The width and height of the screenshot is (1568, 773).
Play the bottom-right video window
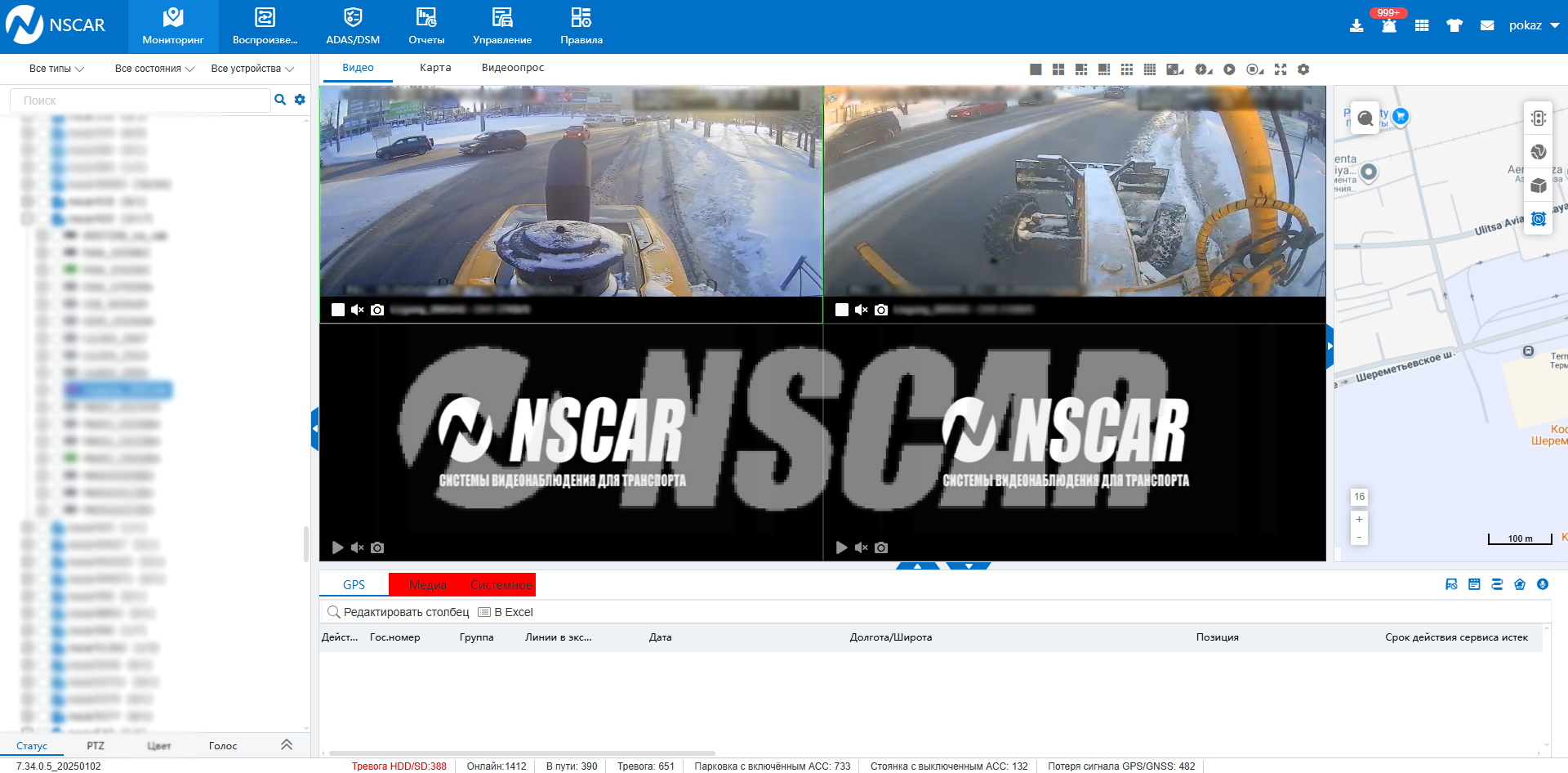(x=842, y=547)
